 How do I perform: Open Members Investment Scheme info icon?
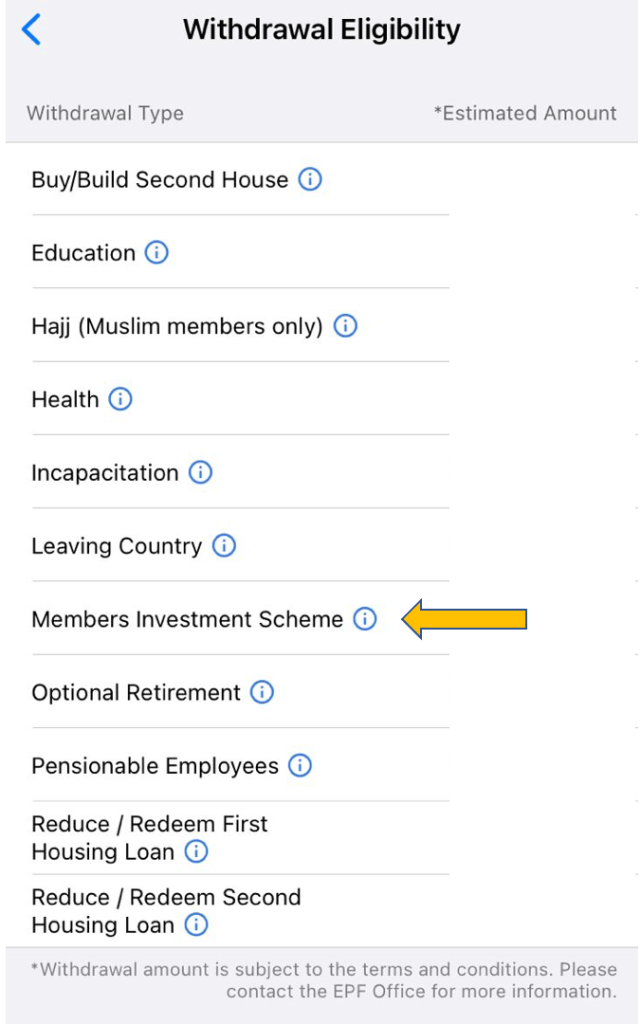pos(365,619)
